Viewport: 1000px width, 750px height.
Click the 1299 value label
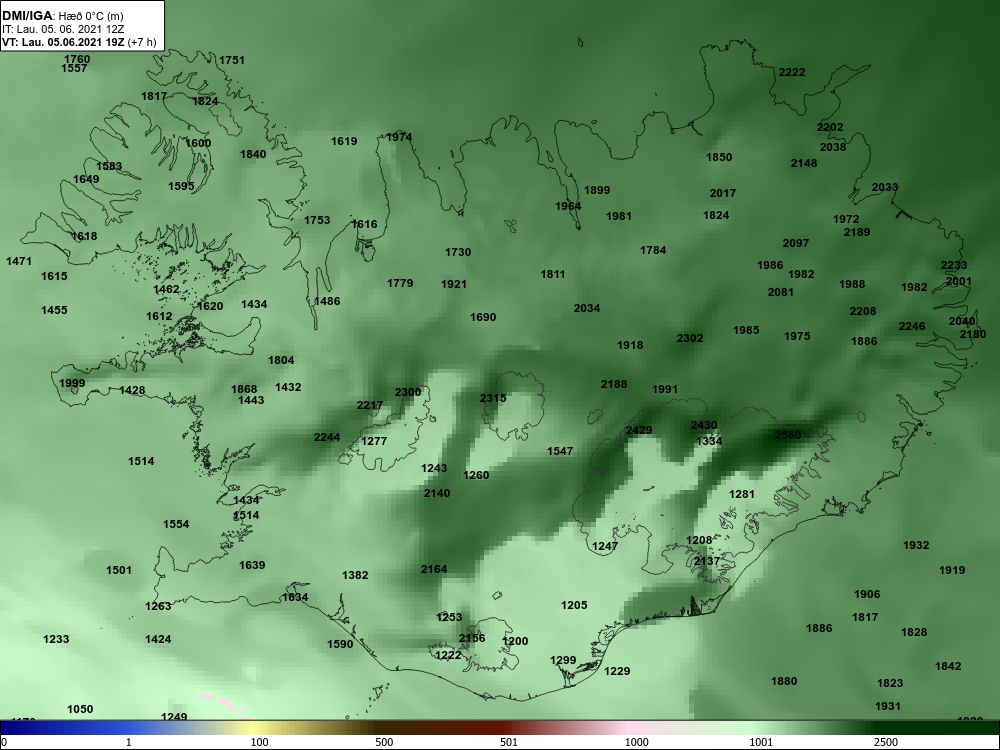(563, 661)
